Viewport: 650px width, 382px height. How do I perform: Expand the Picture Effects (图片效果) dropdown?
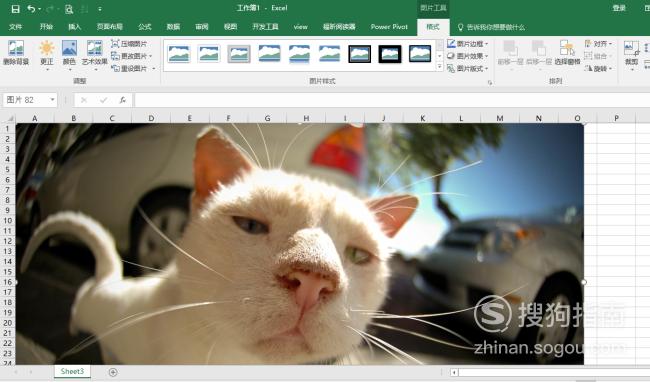tap(468, 56)
